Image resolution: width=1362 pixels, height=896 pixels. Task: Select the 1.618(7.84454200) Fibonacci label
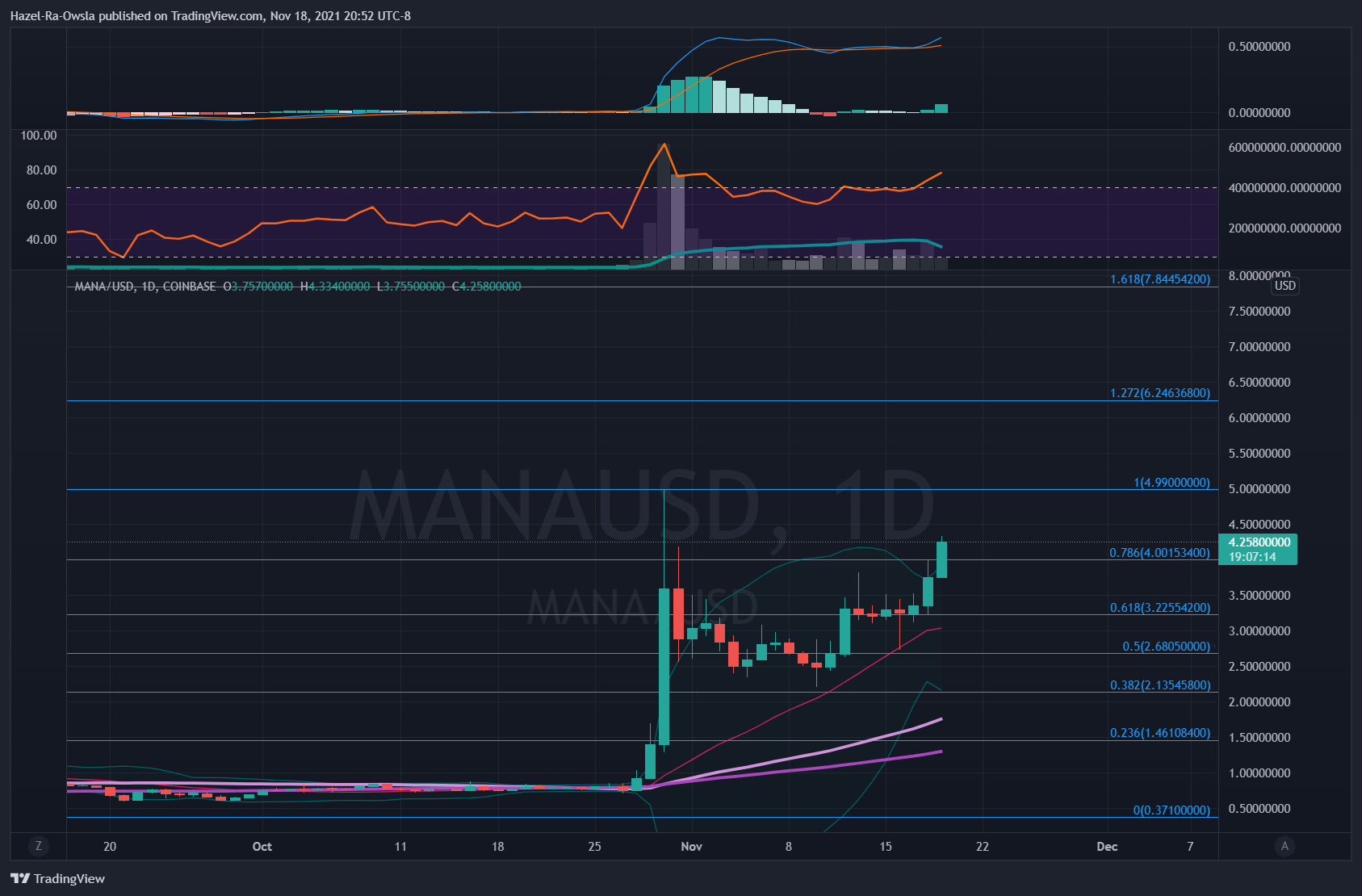click(x=1160, y=279)
